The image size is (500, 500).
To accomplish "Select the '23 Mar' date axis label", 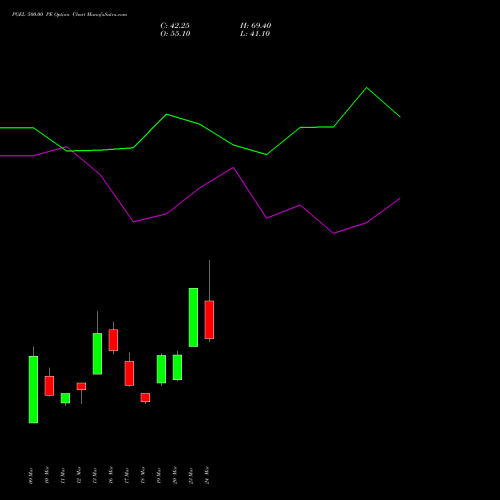I will [x=191, y=476].
